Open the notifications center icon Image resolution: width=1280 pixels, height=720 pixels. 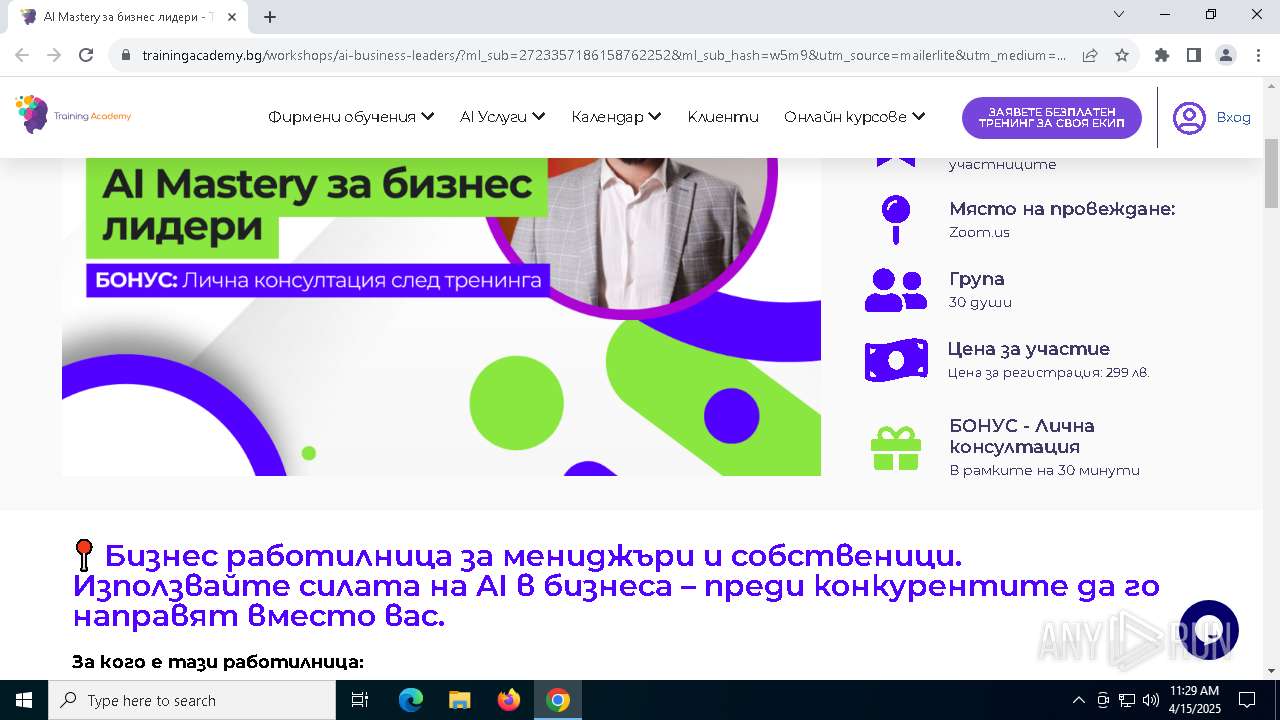(x=1247, y=700)
